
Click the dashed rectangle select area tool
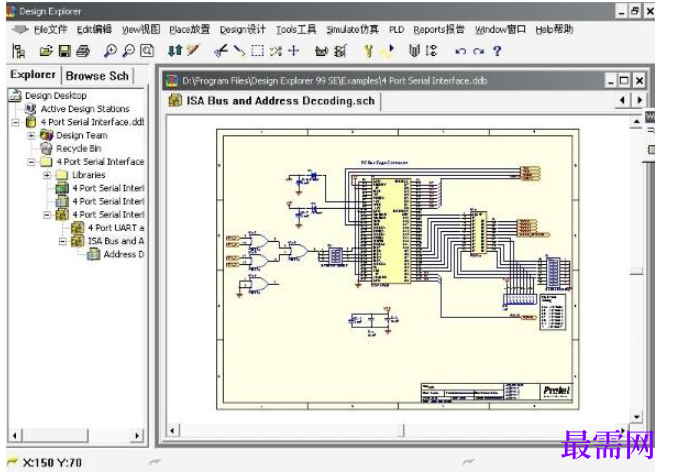point(257,51)
